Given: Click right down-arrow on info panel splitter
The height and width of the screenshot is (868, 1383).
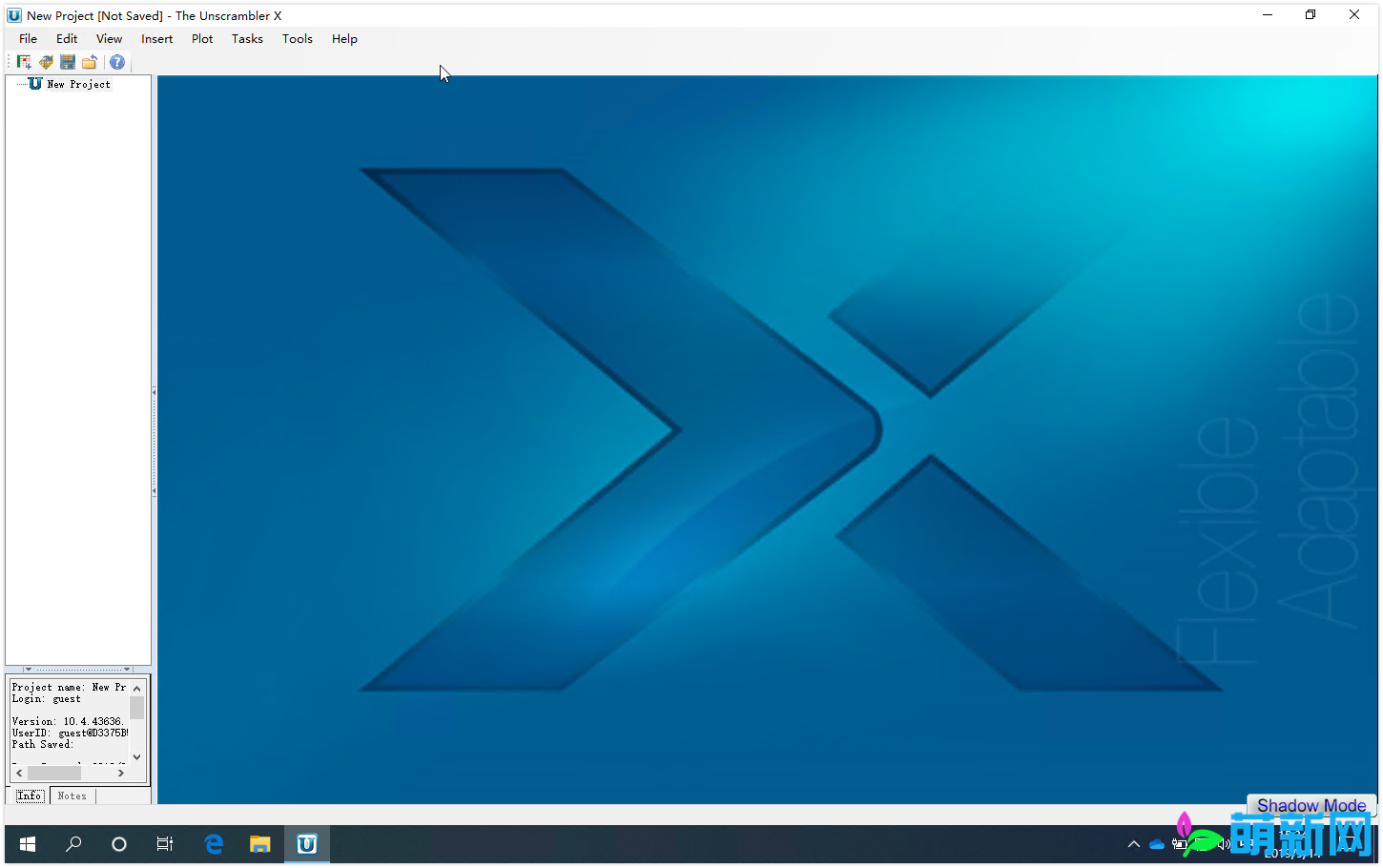Looking at the screenshot, I should pyautogui.click(x=126, y=669).
